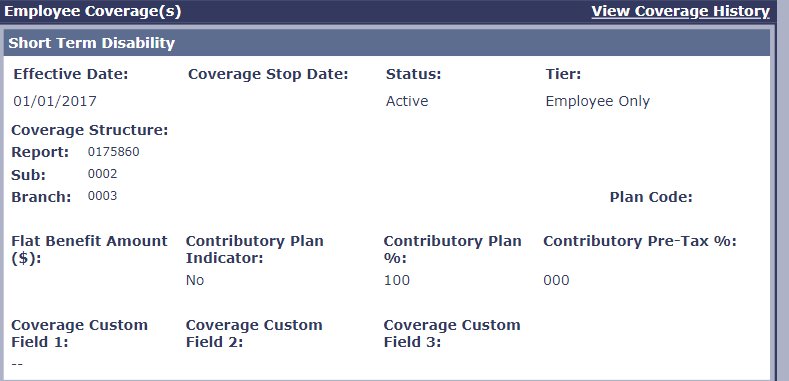Click the Coverage Structure label
Viewport: 789px width, 381px height.
point(90,130)
